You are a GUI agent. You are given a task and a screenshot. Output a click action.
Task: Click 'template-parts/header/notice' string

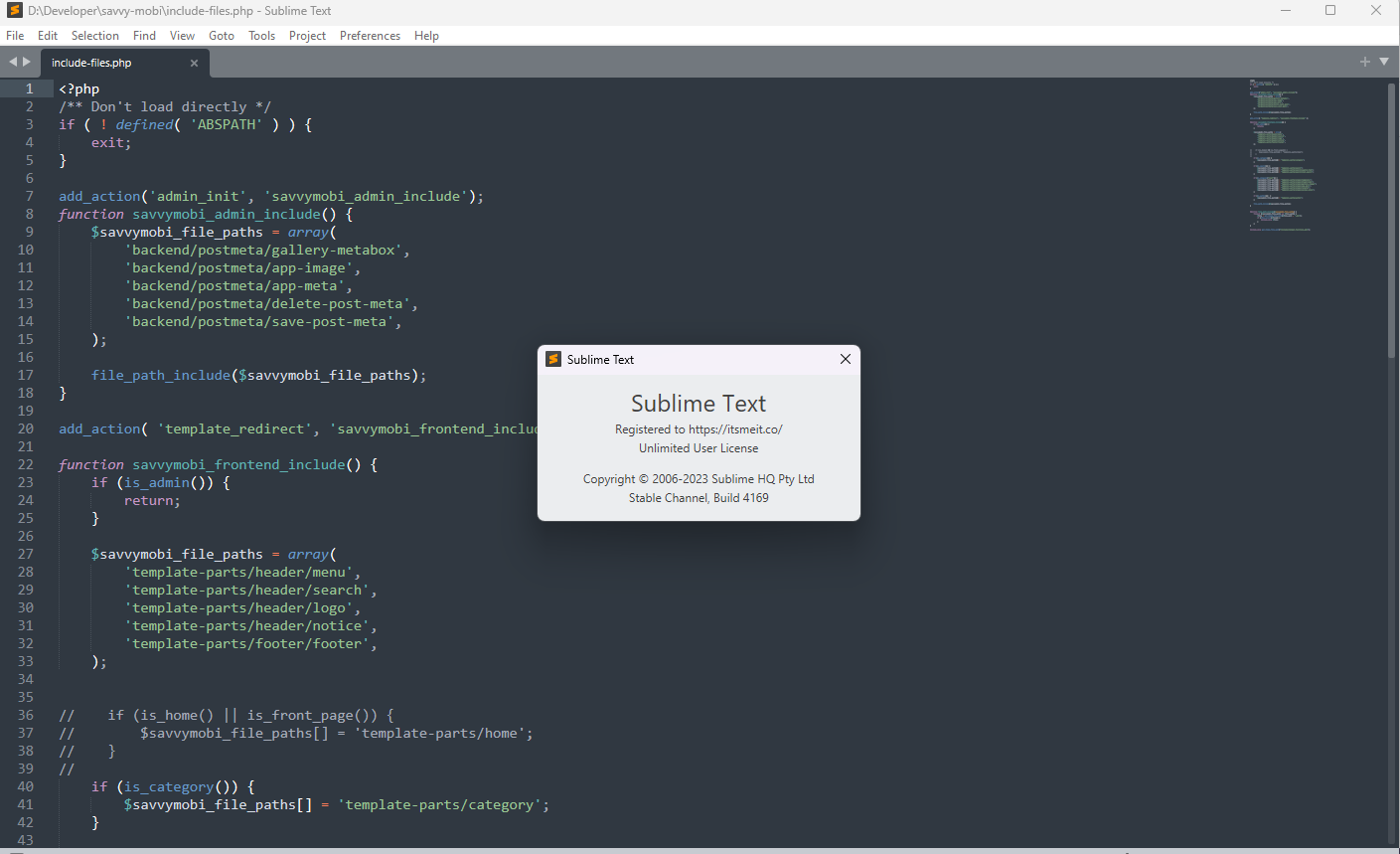246,625
